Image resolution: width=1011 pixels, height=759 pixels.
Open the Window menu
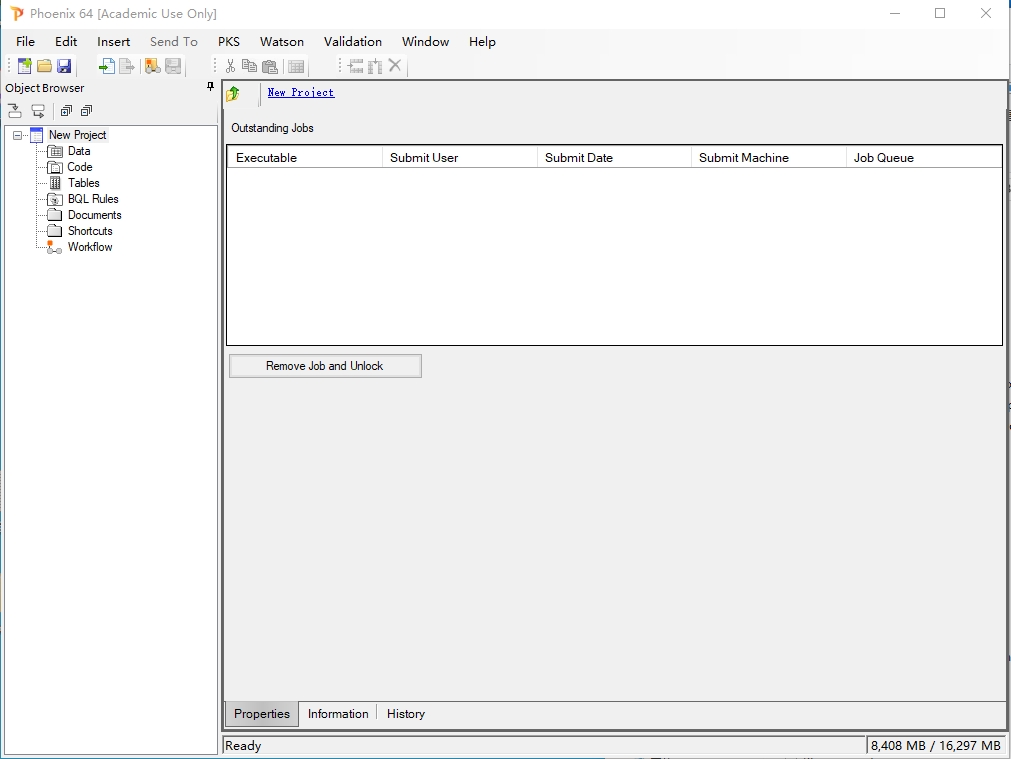coord(425,41)
